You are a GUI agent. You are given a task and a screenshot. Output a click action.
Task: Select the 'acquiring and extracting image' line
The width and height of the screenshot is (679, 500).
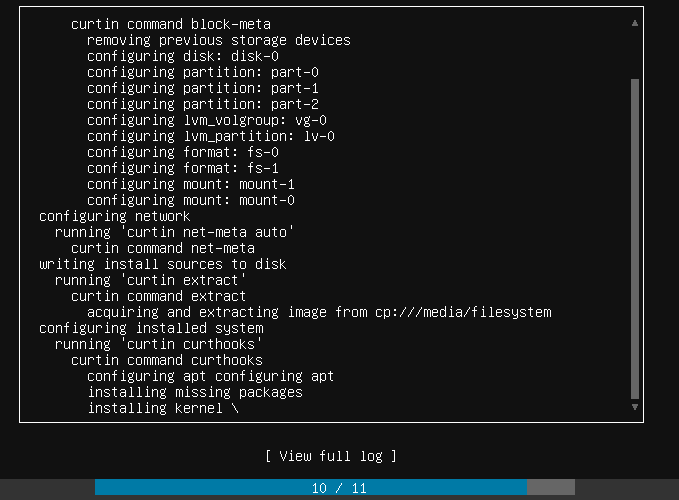pos(319,312)
